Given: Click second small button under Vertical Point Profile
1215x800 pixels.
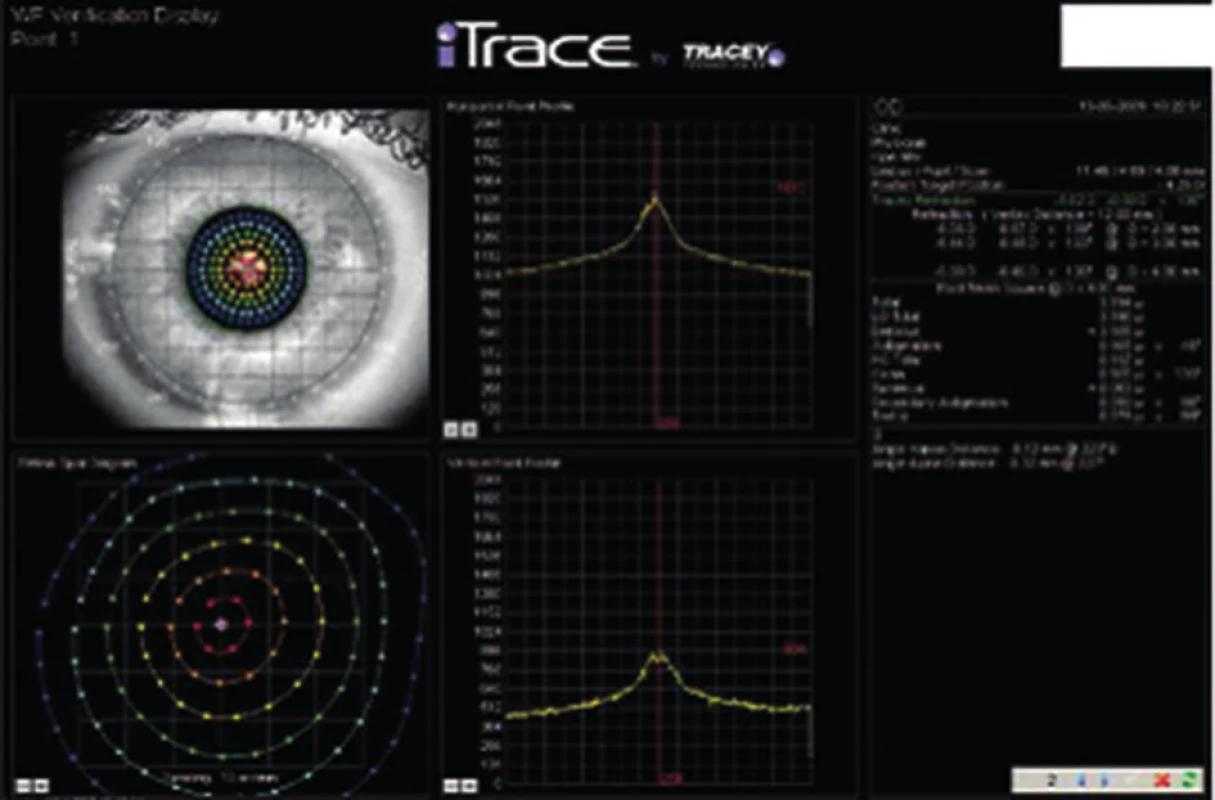Looking at the screenshot, I should (x=469, y=786).
